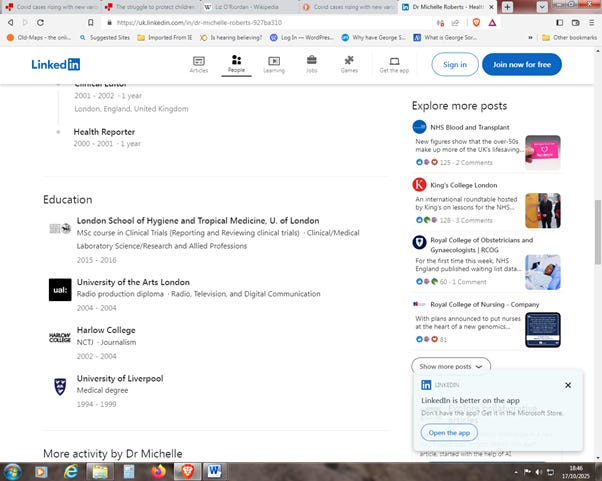Open Suggested Sites bookmark
This screenshot has width=602, height=481.
(x=105, y=38)
